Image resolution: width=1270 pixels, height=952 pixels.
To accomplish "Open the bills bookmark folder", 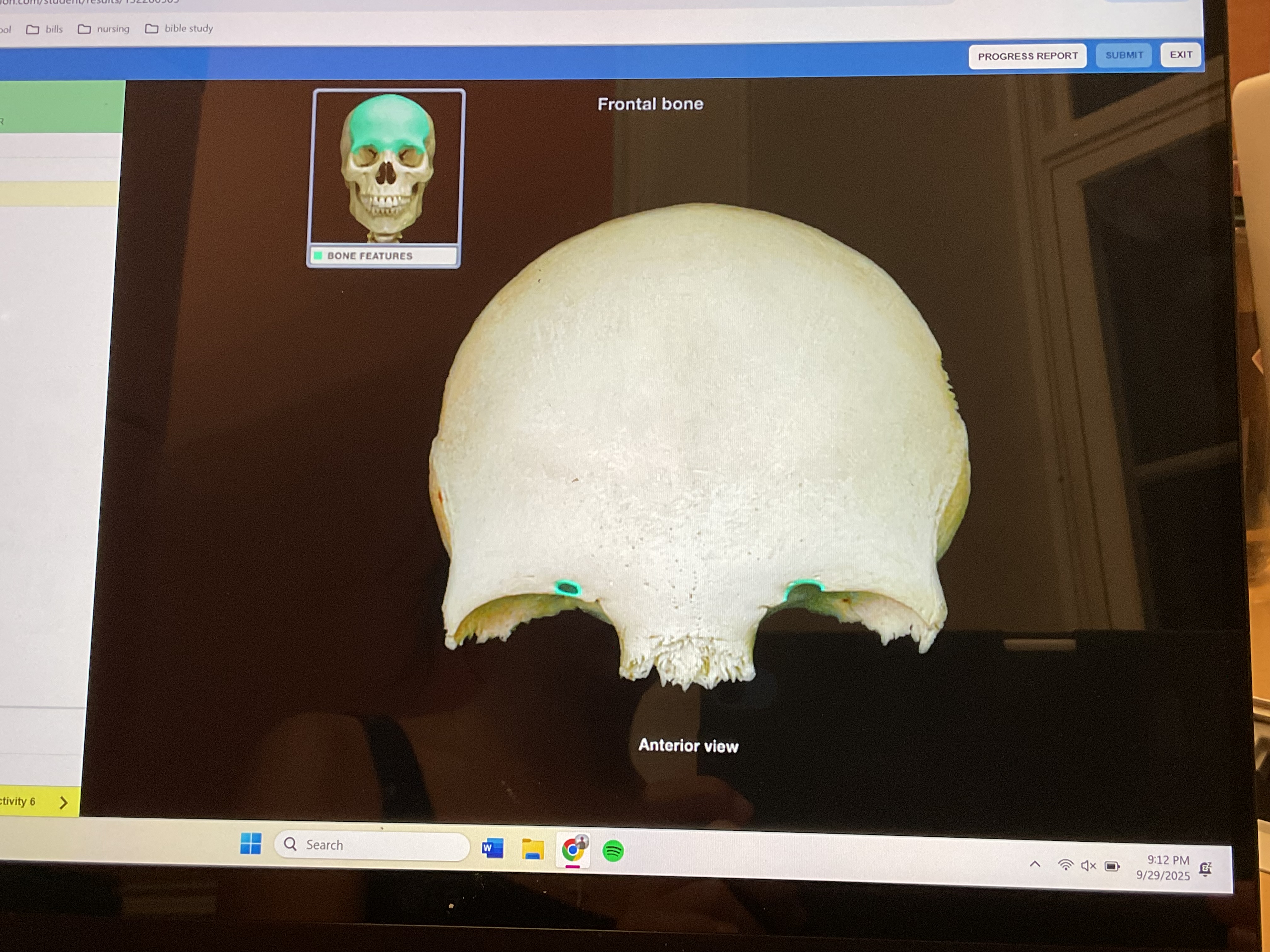I will (45, 29).
